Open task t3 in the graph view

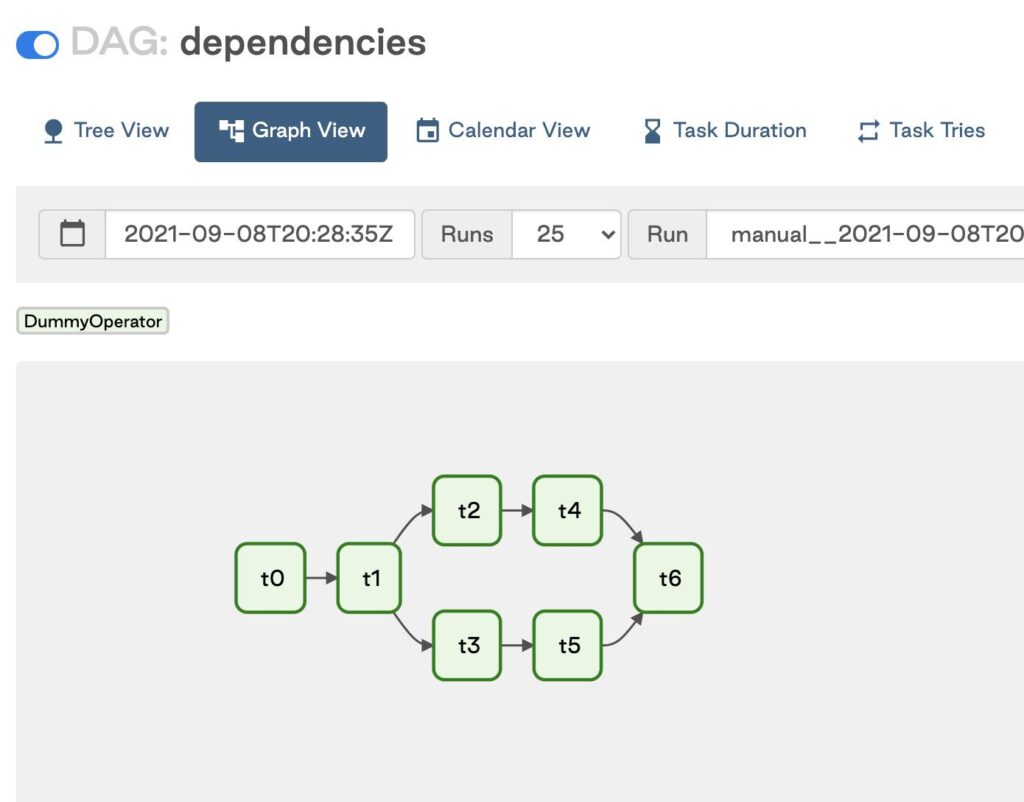pos(467,646)
